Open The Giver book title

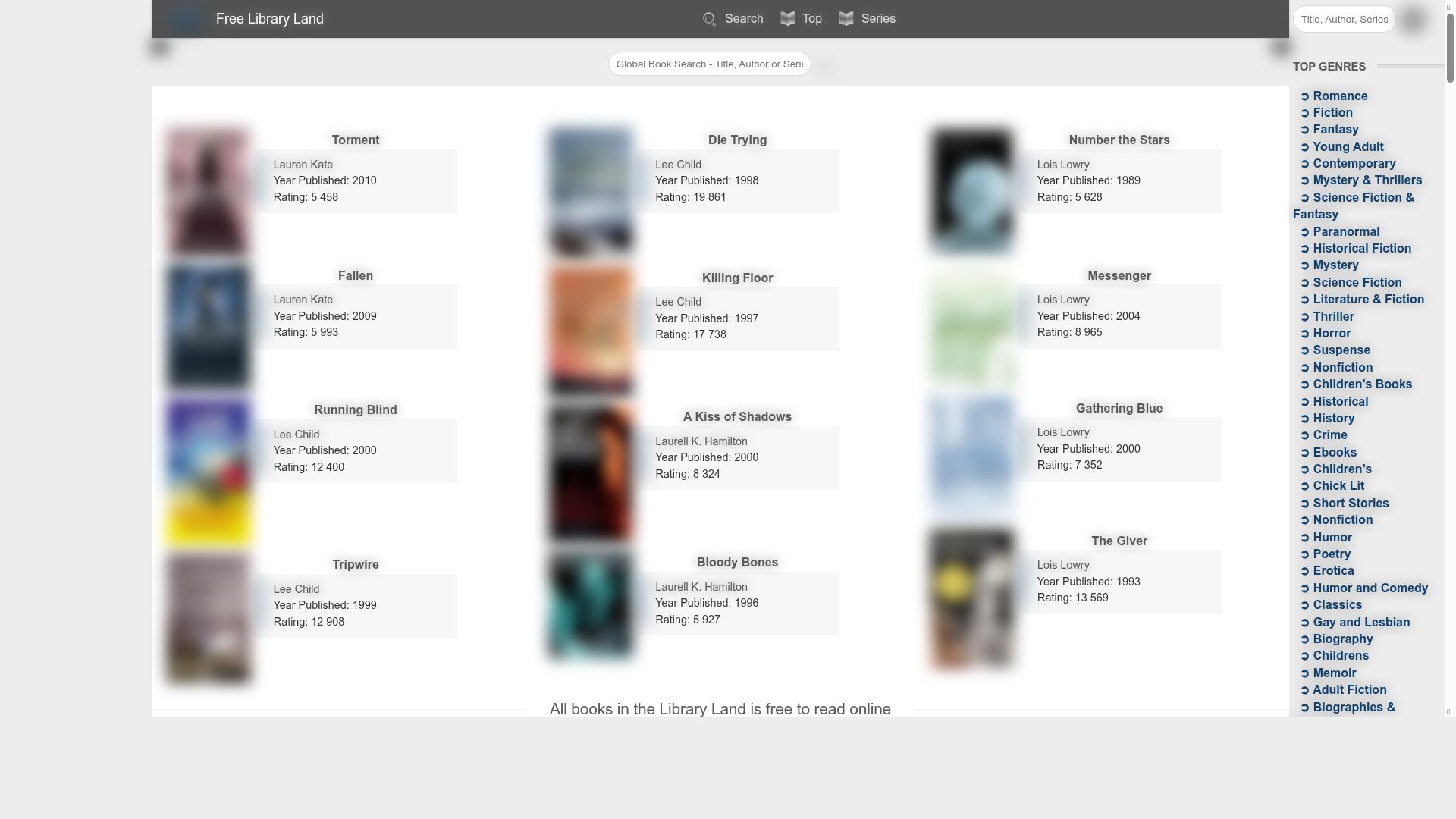click(1119, 541)
